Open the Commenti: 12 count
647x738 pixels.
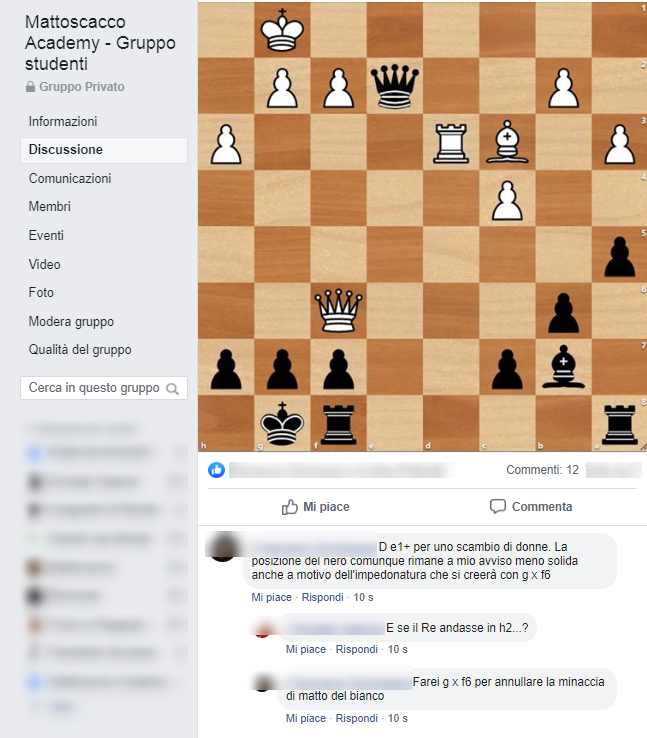542,470
